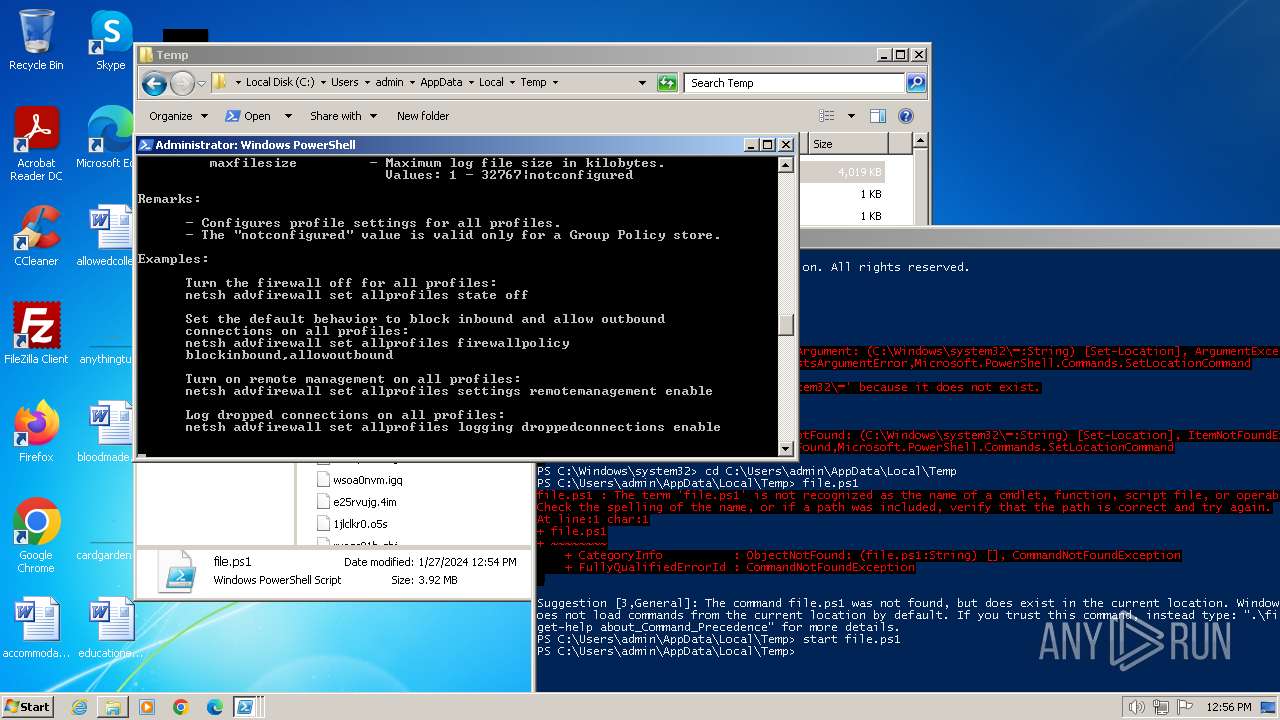The height and width of the screenshot is (720, 1280).
Task: Click the refresh button next to address bar
Action: 667,83
